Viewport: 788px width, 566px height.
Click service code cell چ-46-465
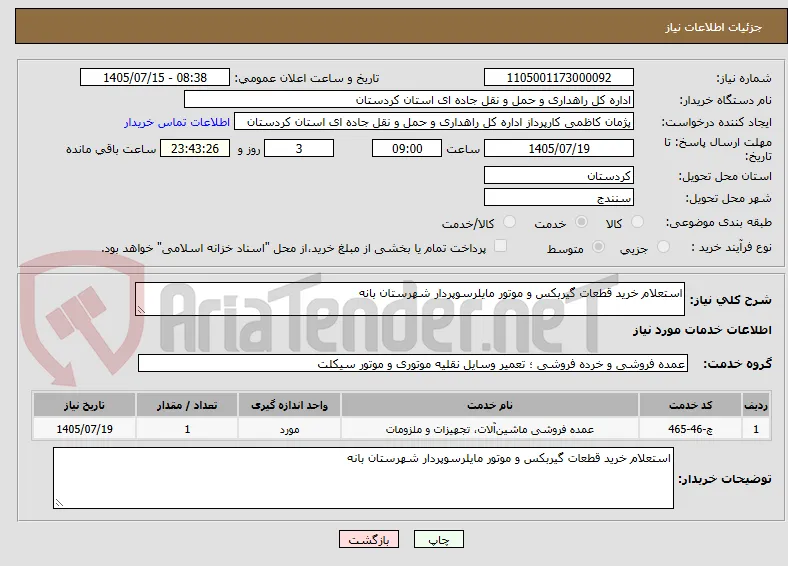[691, 429]
